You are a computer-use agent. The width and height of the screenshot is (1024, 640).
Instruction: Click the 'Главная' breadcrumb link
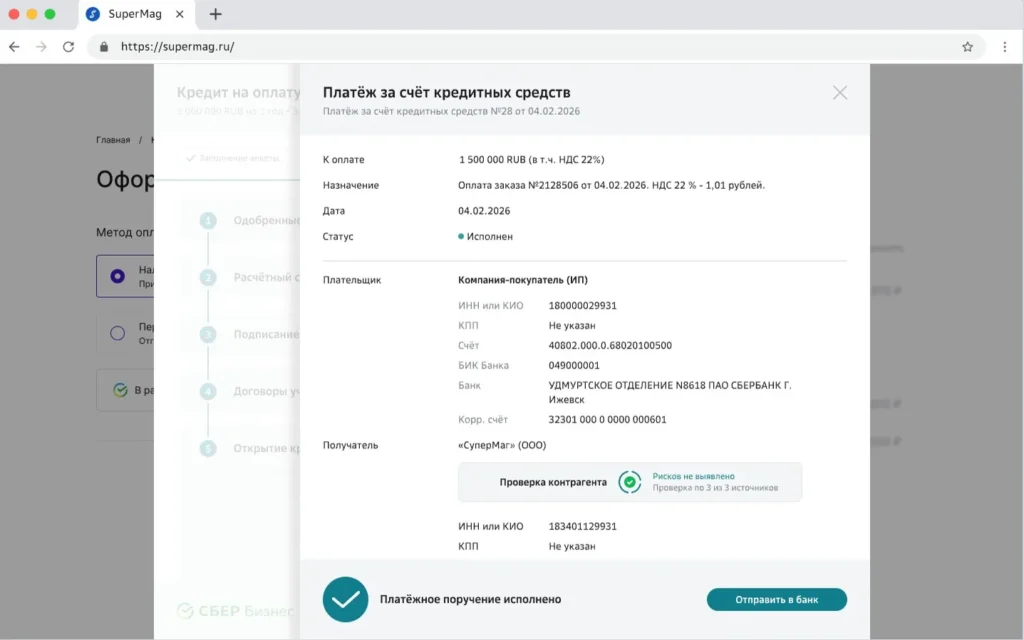[113, 140]
